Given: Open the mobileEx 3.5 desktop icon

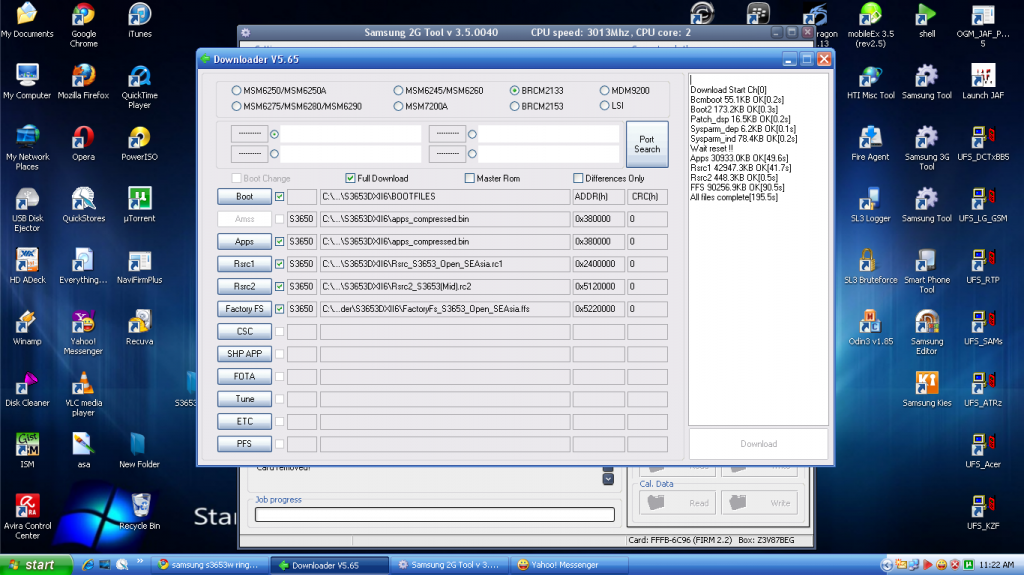Looking at the screenshot, I should [871, 25].
